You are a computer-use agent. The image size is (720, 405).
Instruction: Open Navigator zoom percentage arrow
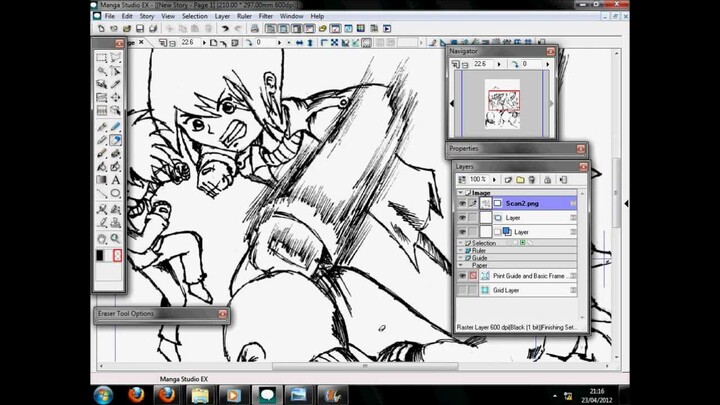499,64
